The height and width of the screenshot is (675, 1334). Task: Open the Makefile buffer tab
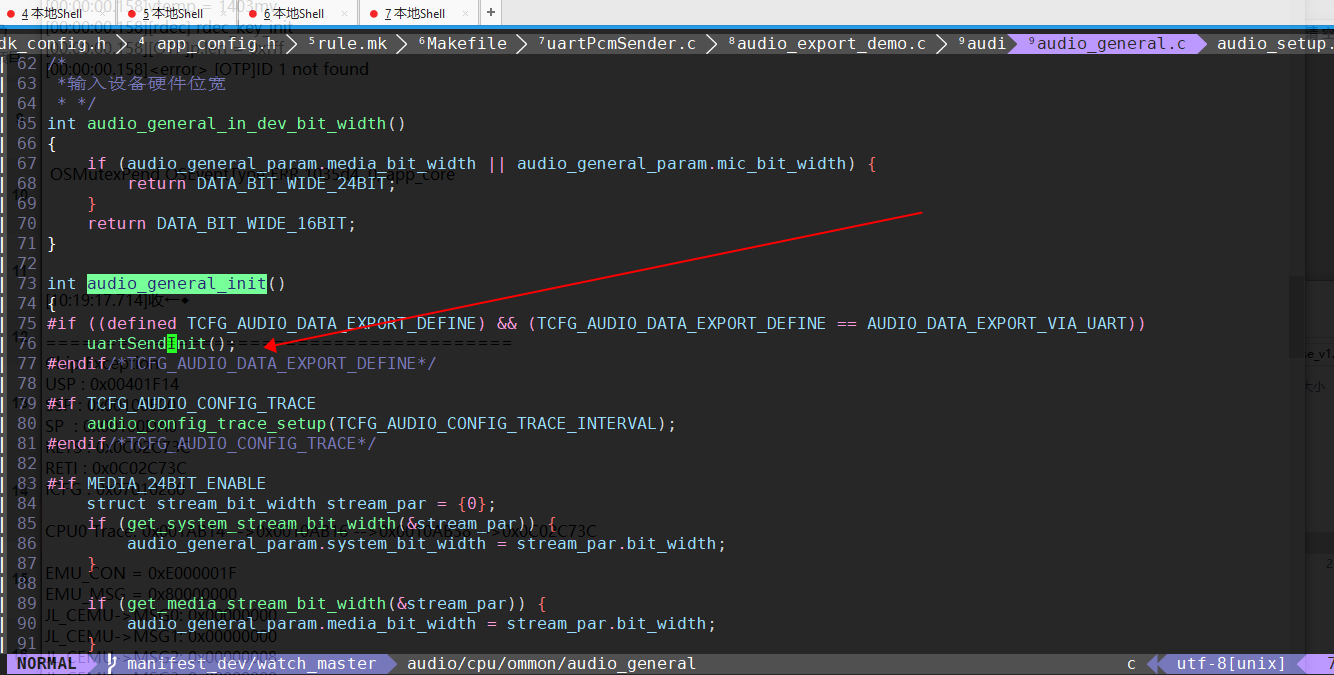[462, 44]
